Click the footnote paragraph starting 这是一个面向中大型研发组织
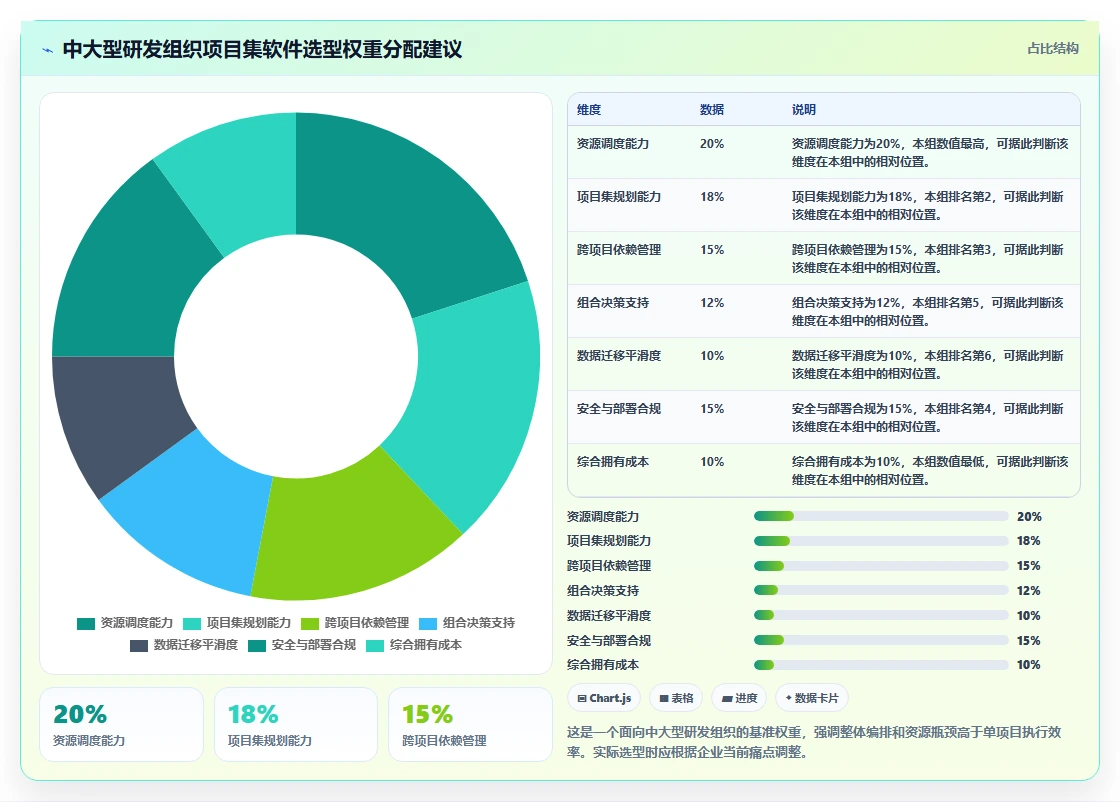Viewport: 1120px width, 802px height. (814, 742)
